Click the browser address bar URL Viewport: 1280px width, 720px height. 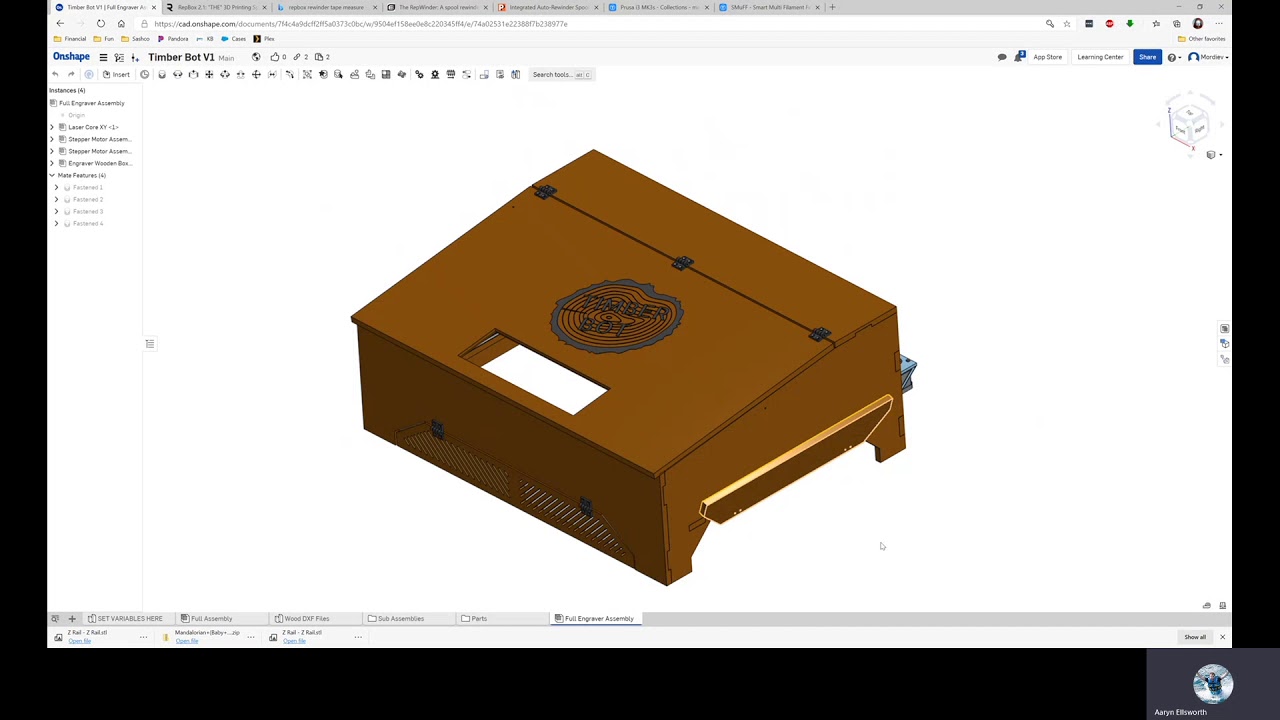361,24
